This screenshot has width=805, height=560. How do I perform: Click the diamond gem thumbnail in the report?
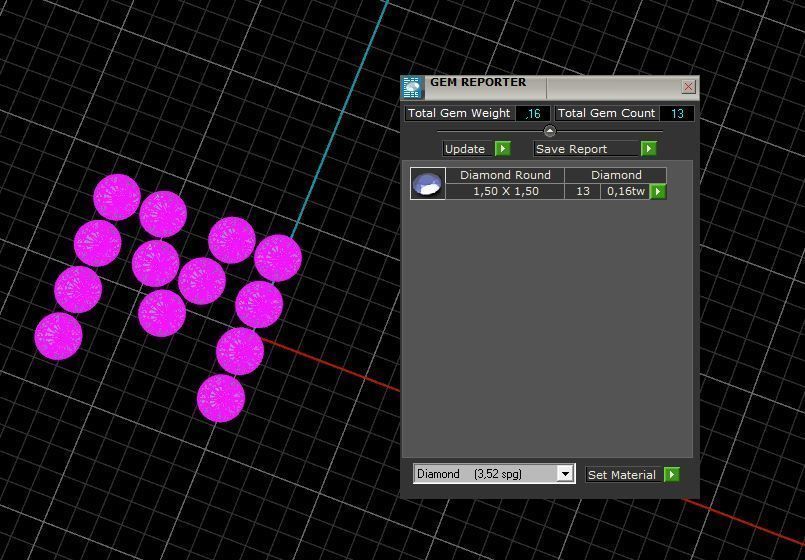pyautogui.click(x=428, y=183)
